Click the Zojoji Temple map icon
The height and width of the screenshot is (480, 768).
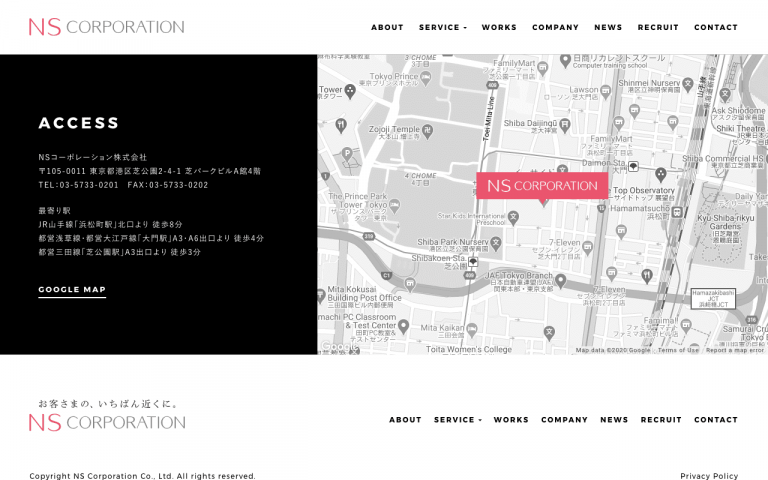[x=427, y=130]
